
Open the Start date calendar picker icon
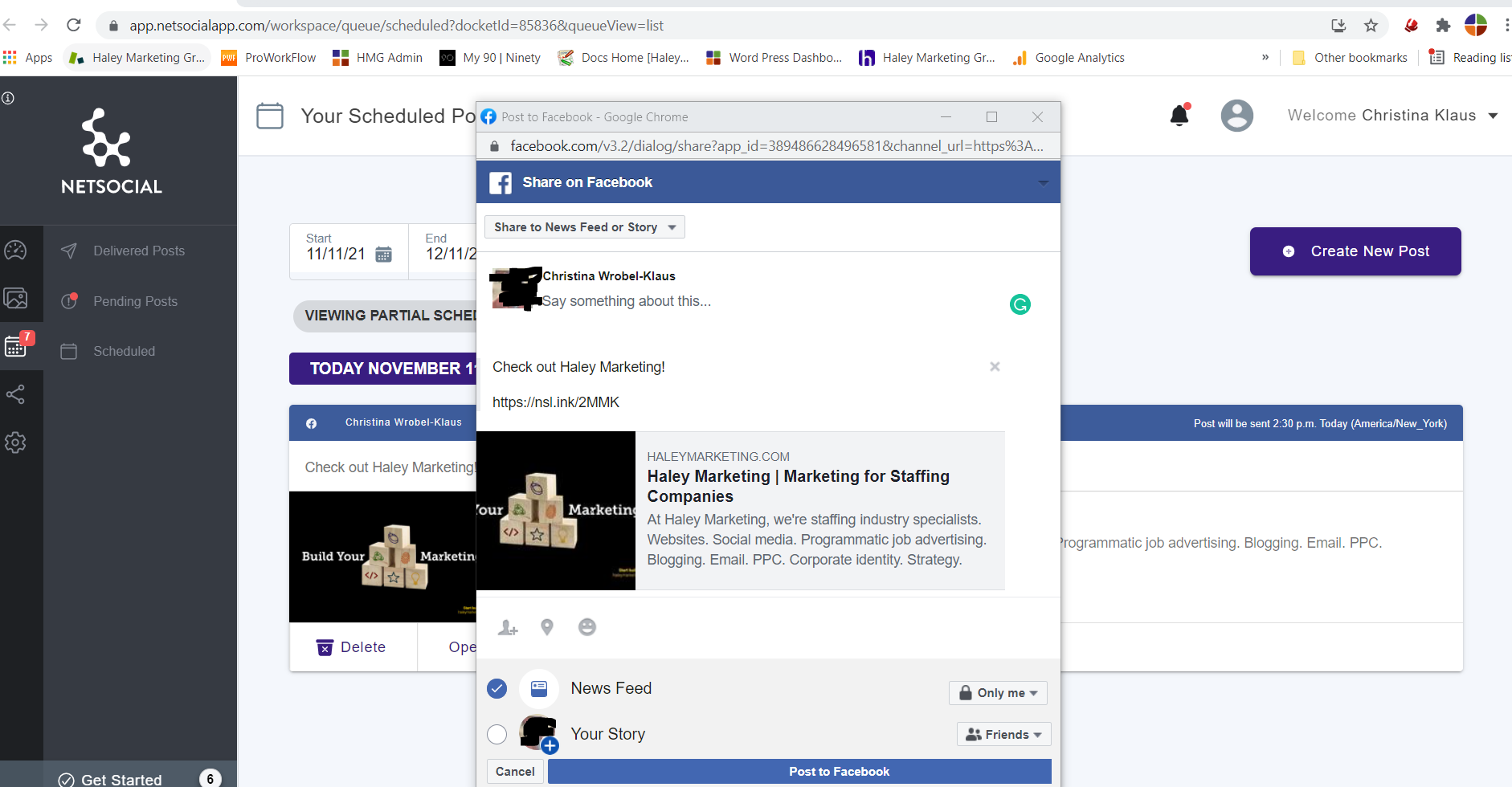(x=384, y=255)
